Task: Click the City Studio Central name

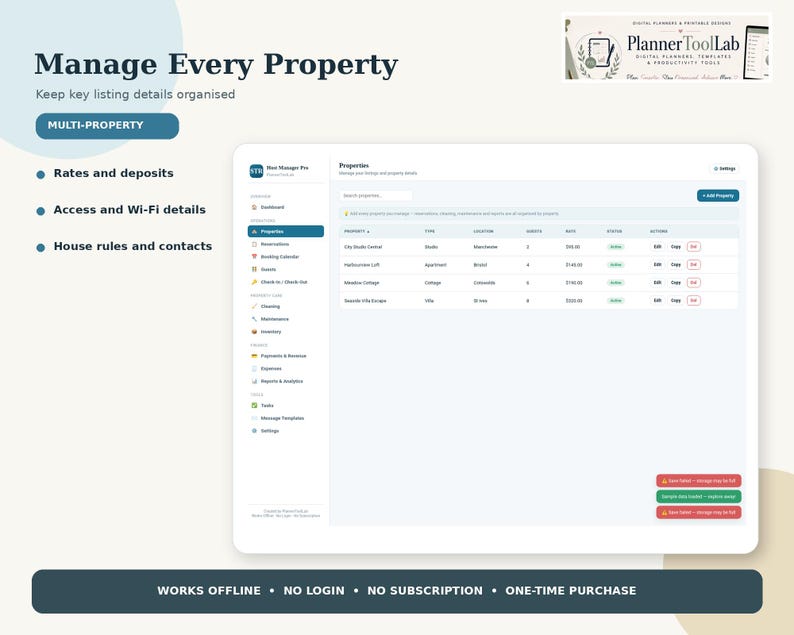Action: (x=363, y=247)
